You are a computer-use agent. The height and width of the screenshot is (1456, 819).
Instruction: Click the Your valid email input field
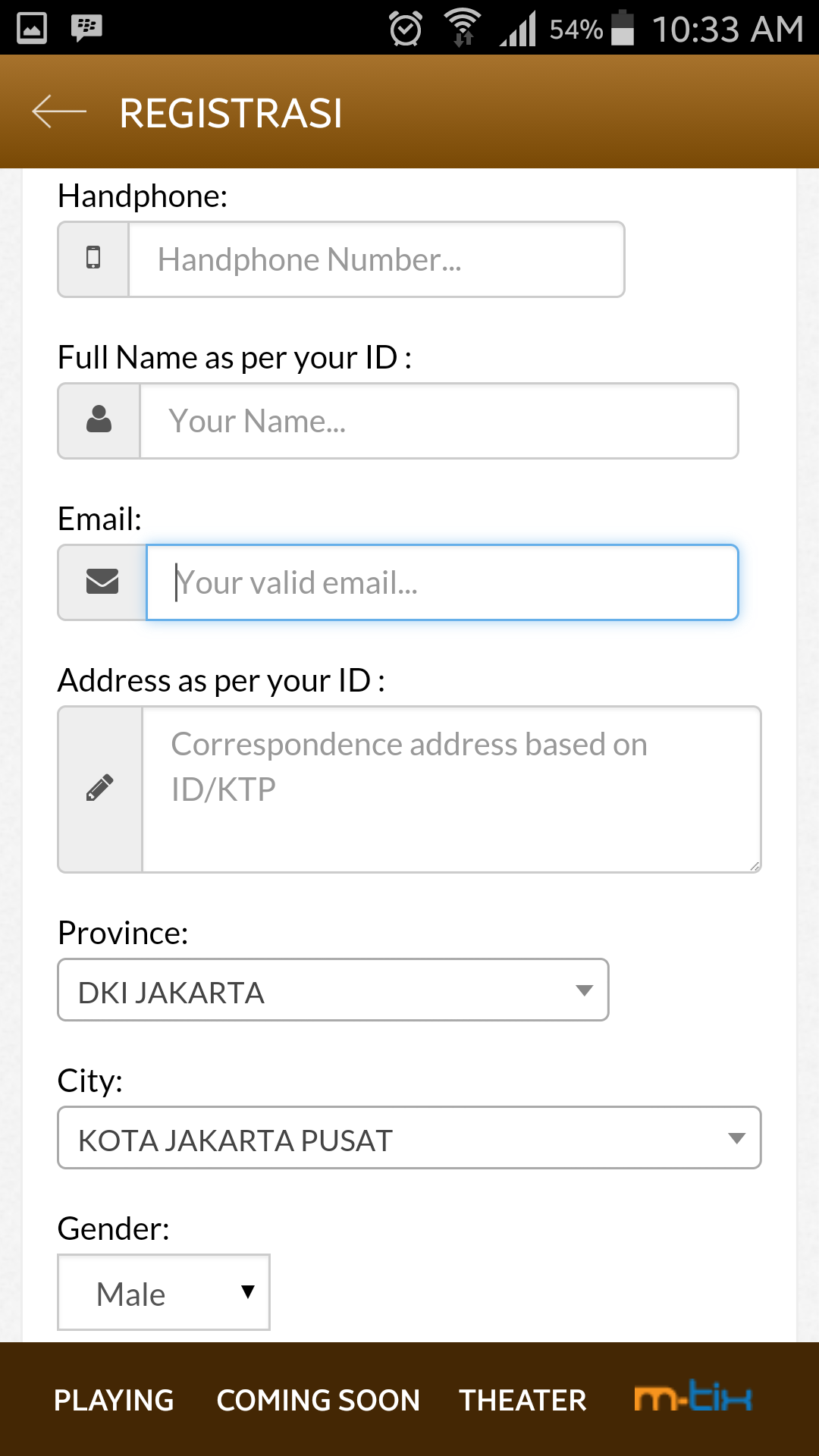pos(442,582)
